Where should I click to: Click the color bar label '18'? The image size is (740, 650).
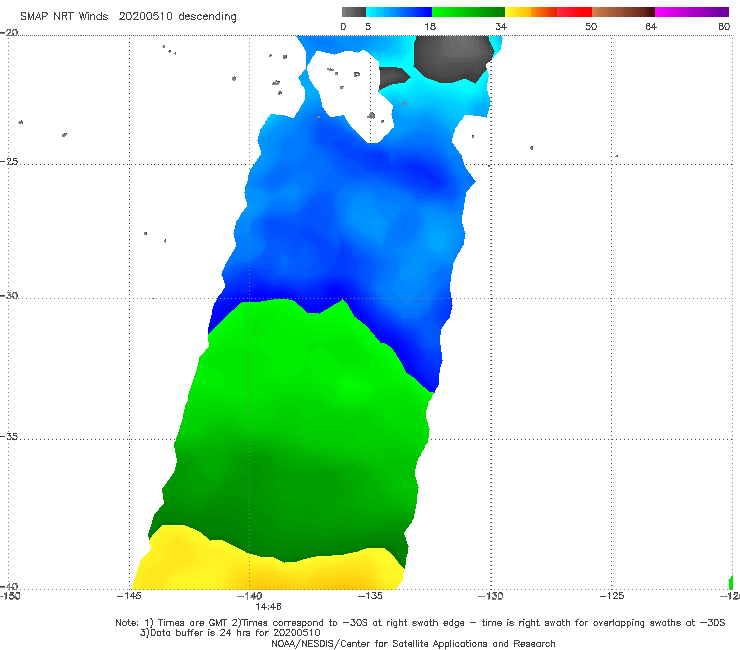(x=430, y=27)
